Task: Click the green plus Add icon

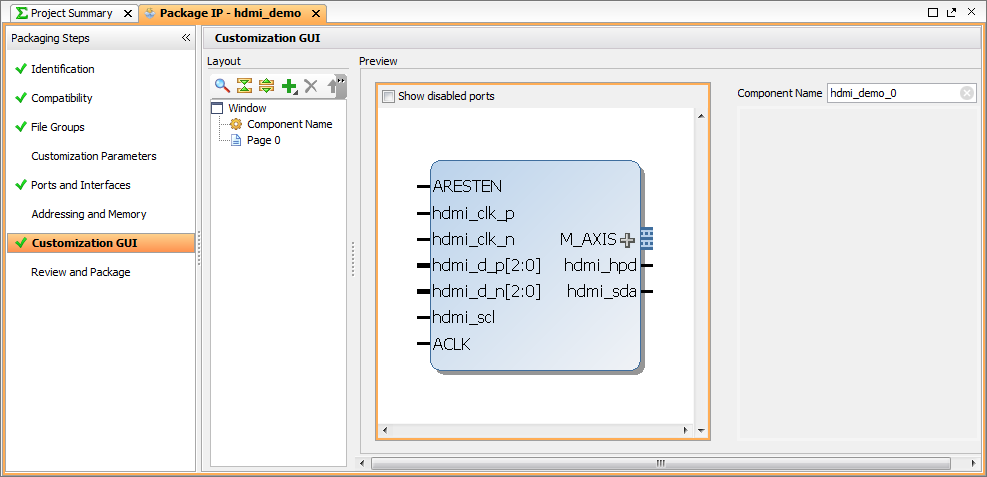Action: pyautogui.click(x=290, y=86)
